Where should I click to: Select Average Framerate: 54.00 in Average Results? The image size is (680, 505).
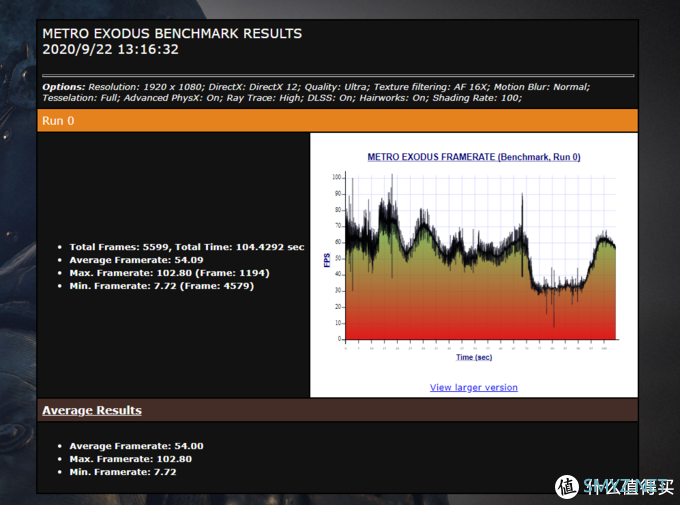pos(136,446)
